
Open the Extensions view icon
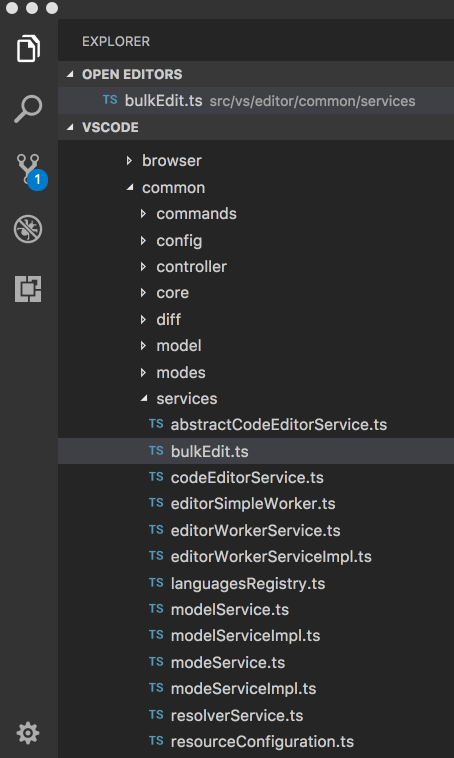tap(28, 289)
